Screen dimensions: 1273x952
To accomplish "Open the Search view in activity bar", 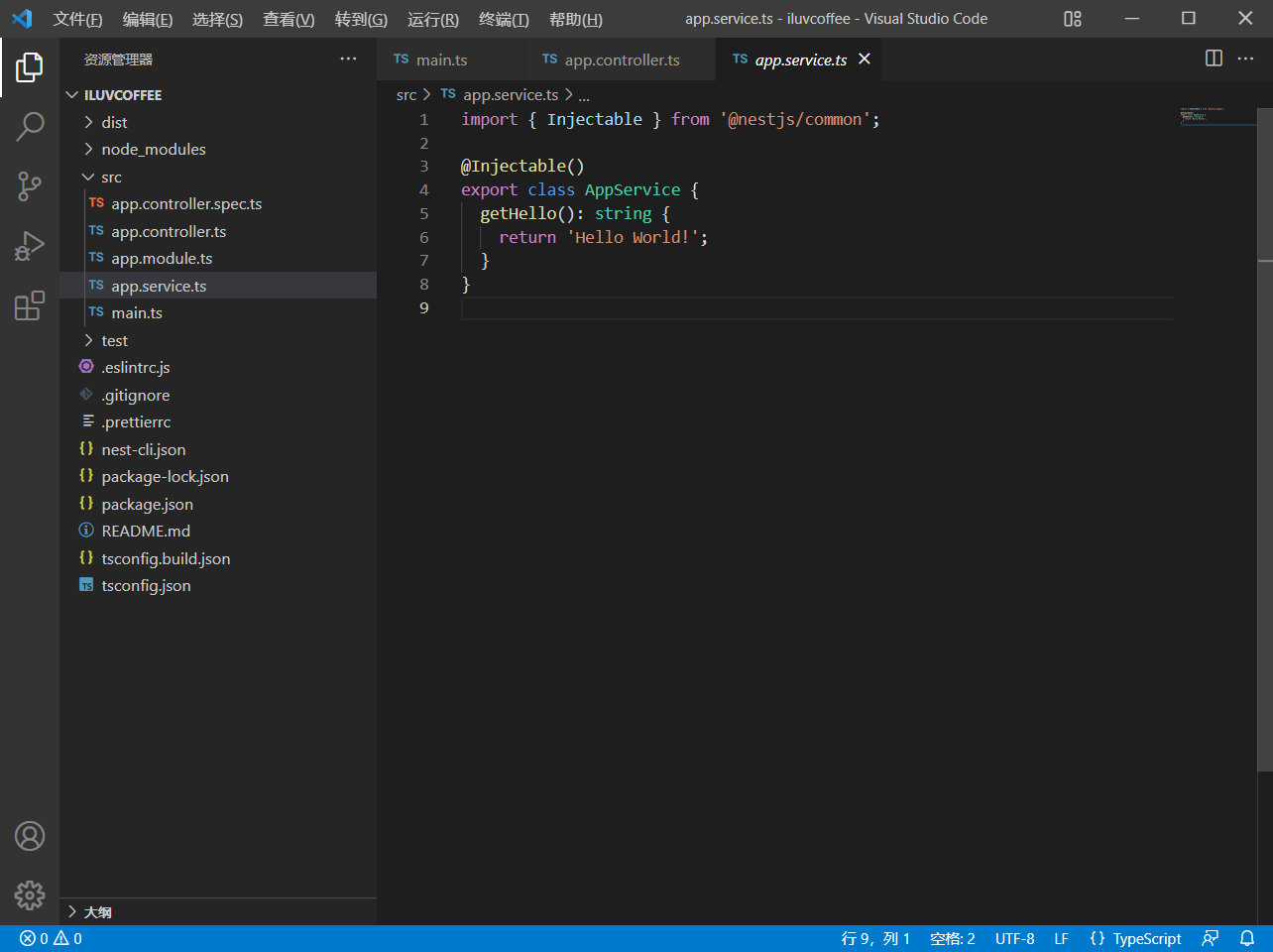I will click(30, 126).
